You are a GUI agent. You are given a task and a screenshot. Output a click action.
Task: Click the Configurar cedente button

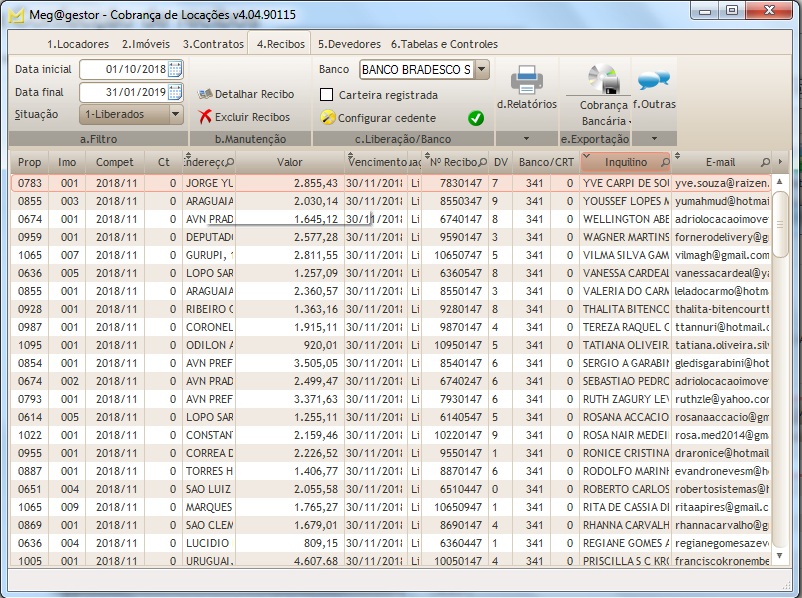click(379, 118)
